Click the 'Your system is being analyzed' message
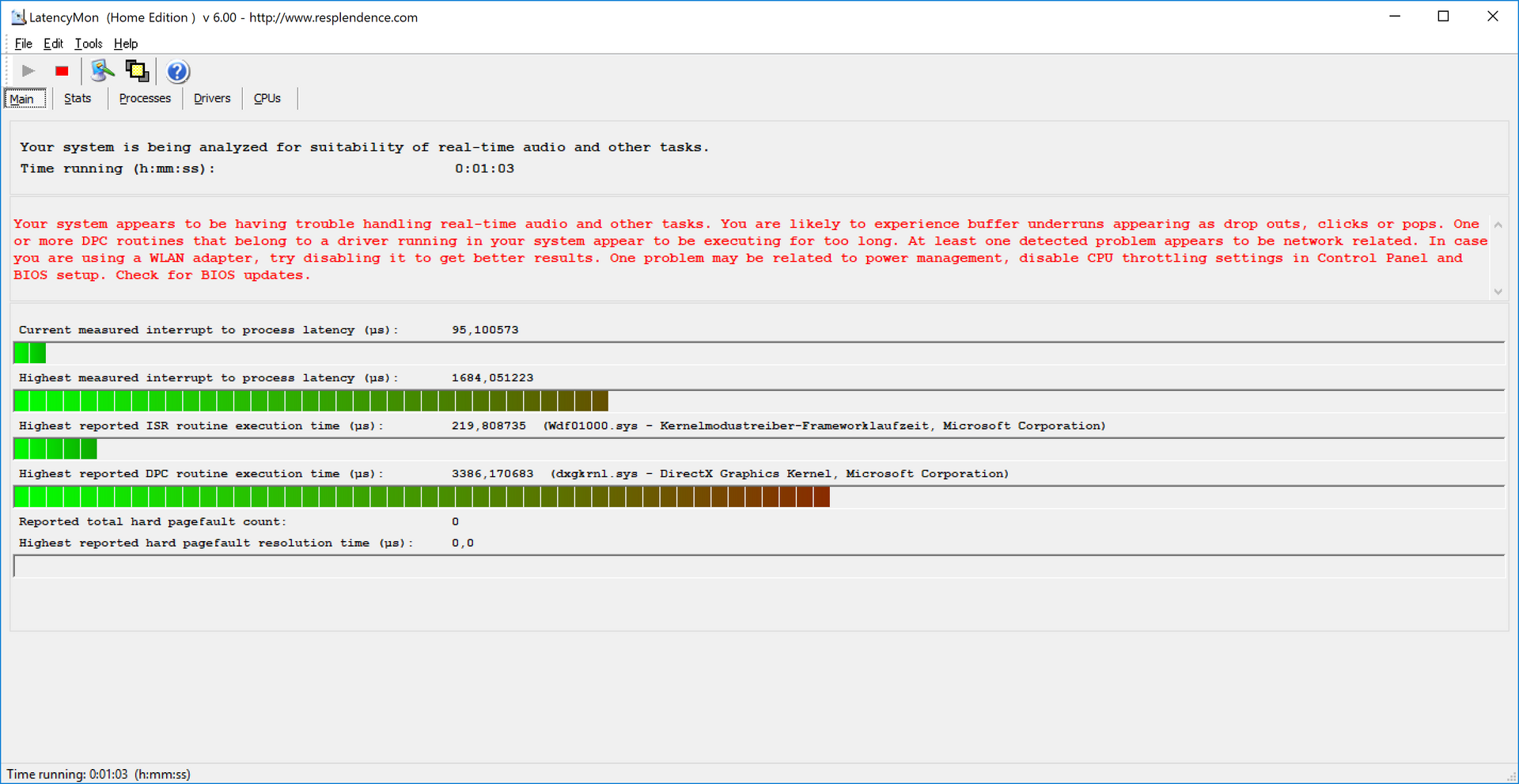The width and height of the screenshot is (1519, 784). pos(364,147)
